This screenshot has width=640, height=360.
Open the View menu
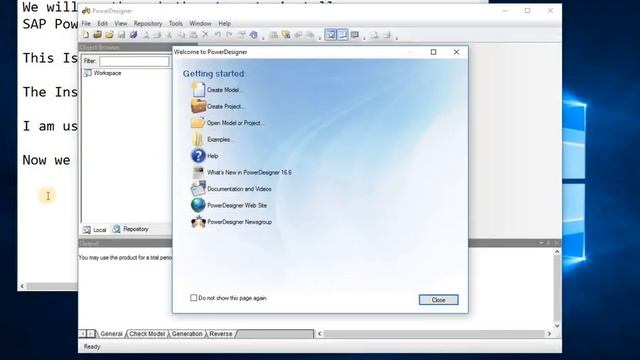tap(120, 23)
